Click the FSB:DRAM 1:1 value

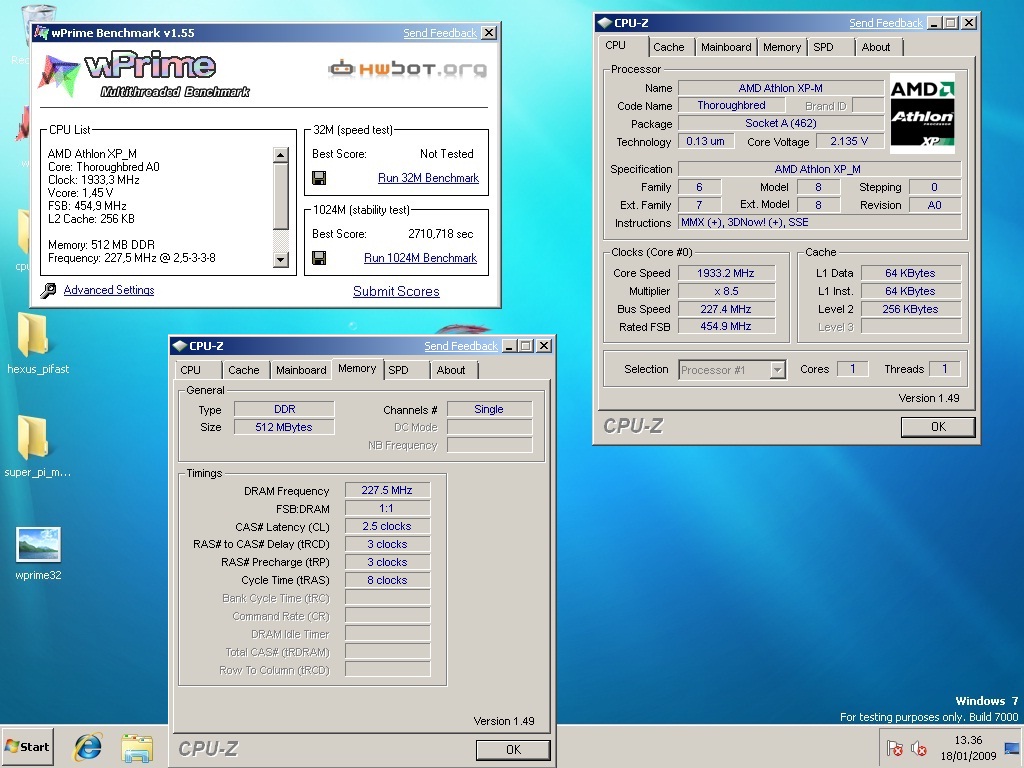pos(387,508)
